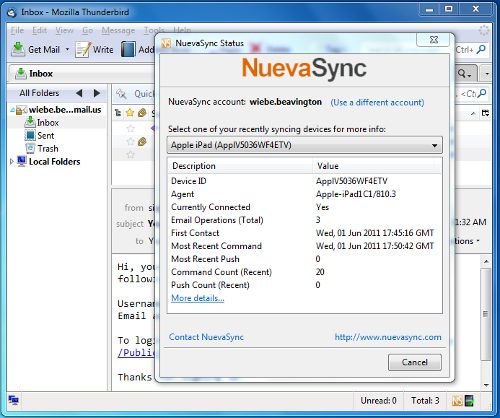Open the View menu
Image resolution: width=500 pixels, height=418 pixels.
tap(64, 30)
